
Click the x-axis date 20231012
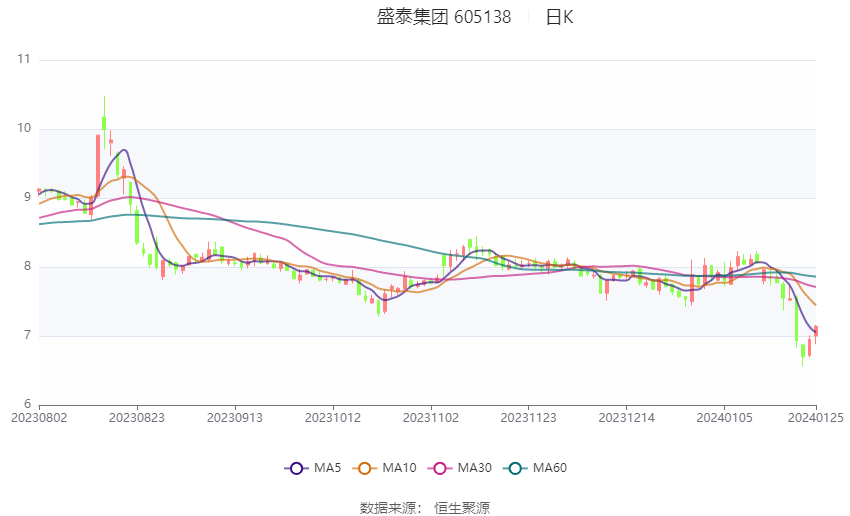click(x=333, y=418)
